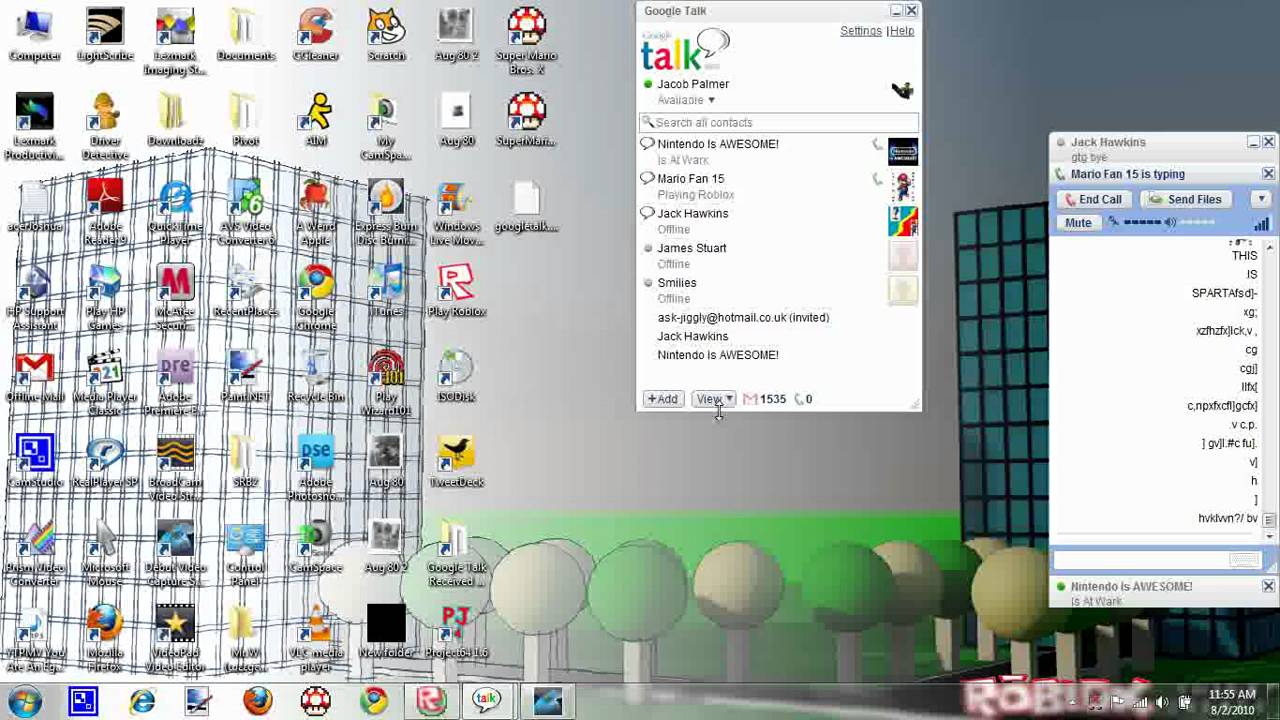Open Gmail inbox icon showing 1535
Image resolution: width=1280 pixels, height=720 pixels.
tap(750, 399)
